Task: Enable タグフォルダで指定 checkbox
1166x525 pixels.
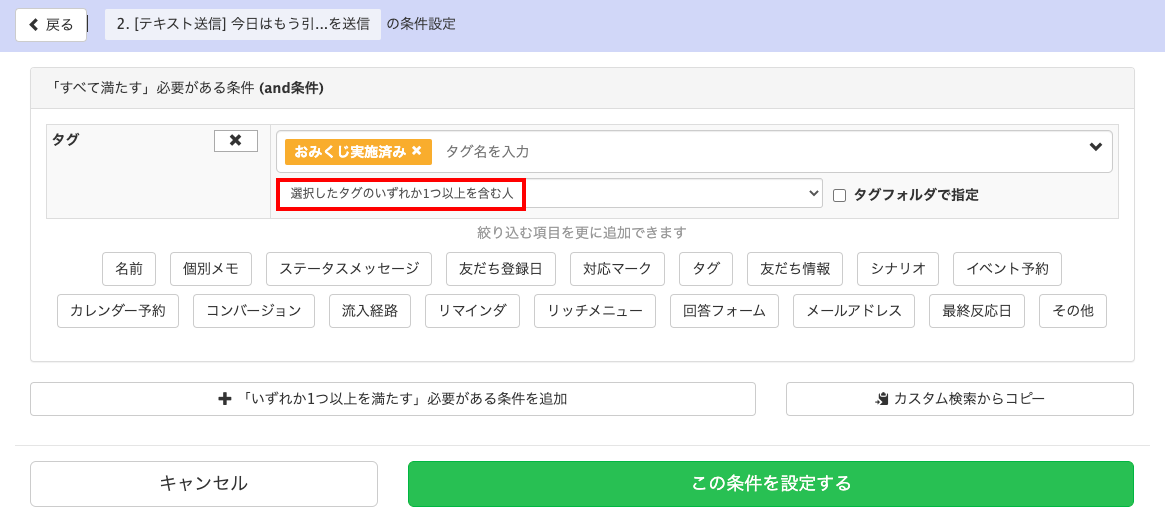Action: pyautogui.click(x=840, y=196)
